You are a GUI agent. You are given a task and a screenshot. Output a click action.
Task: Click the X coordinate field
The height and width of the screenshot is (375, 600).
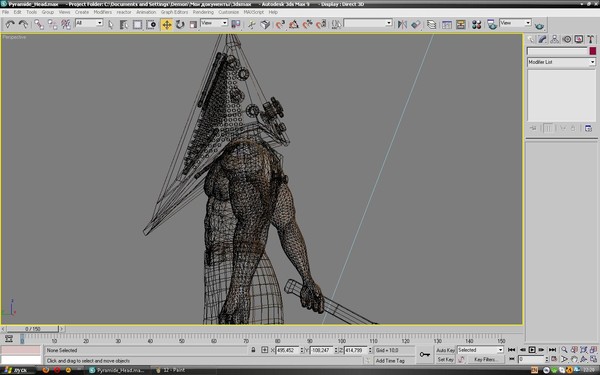[x=288, y=350]
